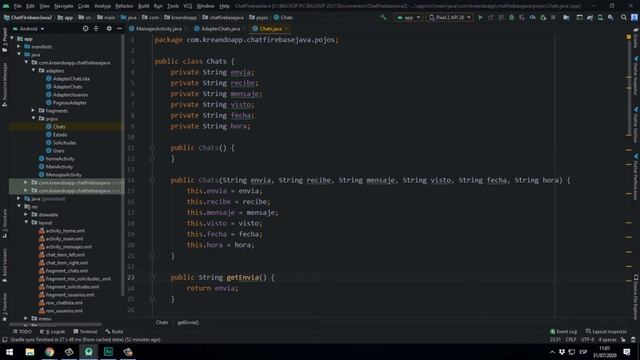Click the Profile app gauge icon
The height and width of the screenshot is (360, 640).
click(x=532, y=18)
